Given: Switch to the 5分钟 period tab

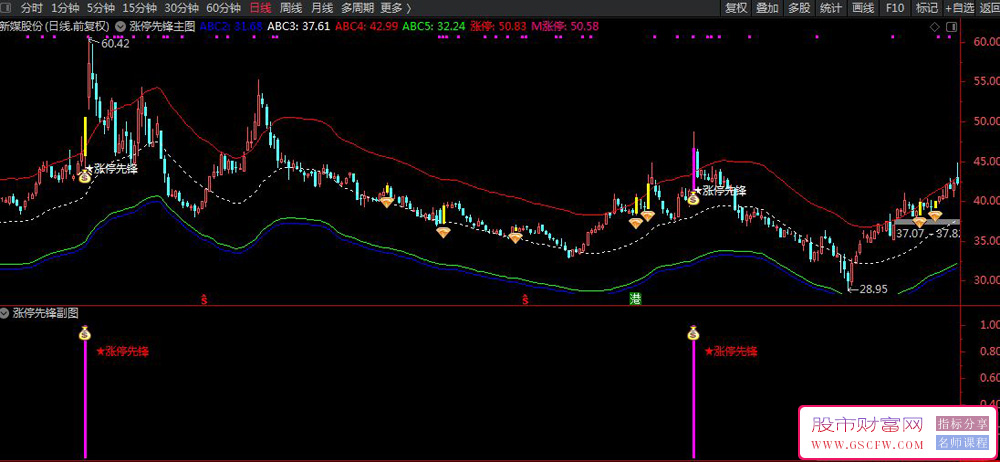Looking at the screenshot, I should pyautogui.click(x=101, y=8).
